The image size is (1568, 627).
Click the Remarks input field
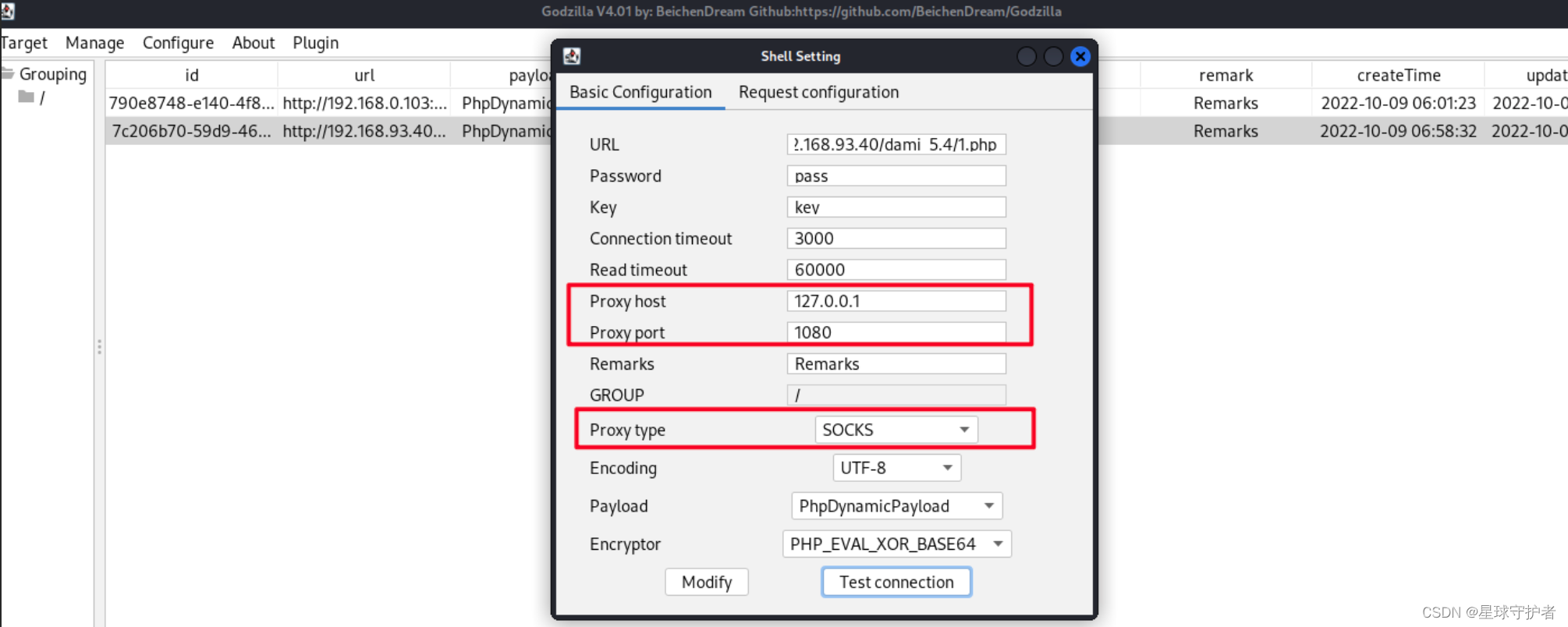[x=896, y=363]
